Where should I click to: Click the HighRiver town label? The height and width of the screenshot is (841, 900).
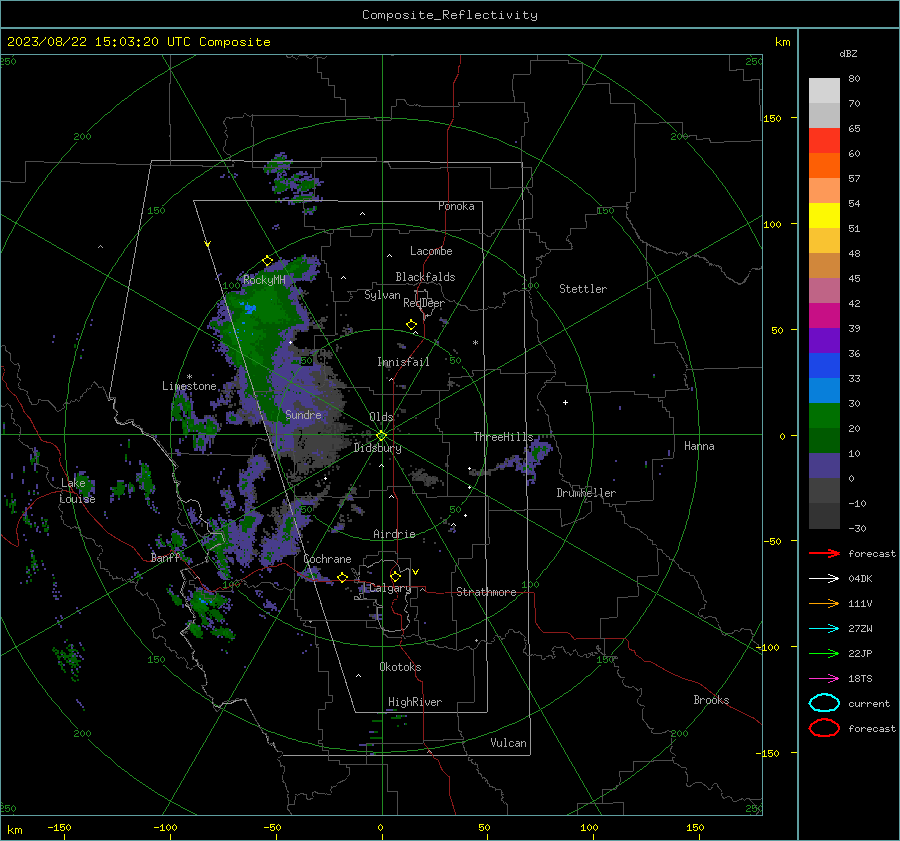(415, 702)
